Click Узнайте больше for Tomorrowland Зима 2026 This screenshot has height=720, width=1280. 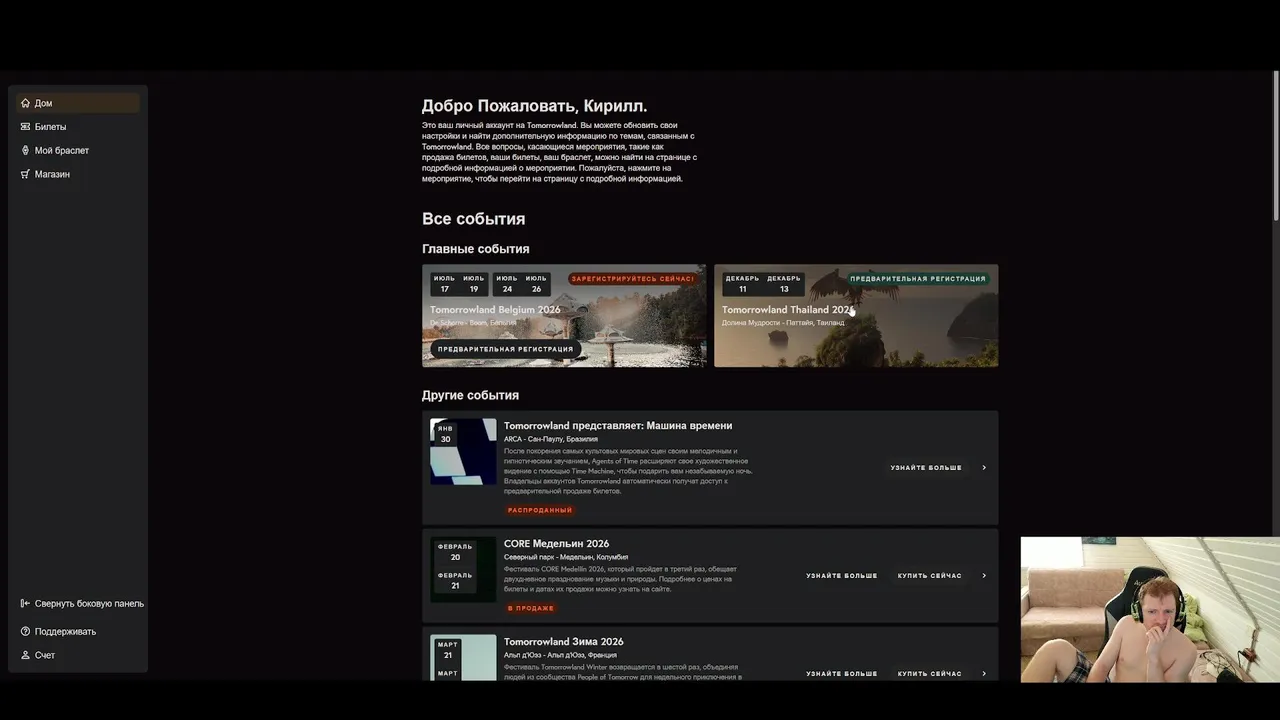[x=842, y=674]
